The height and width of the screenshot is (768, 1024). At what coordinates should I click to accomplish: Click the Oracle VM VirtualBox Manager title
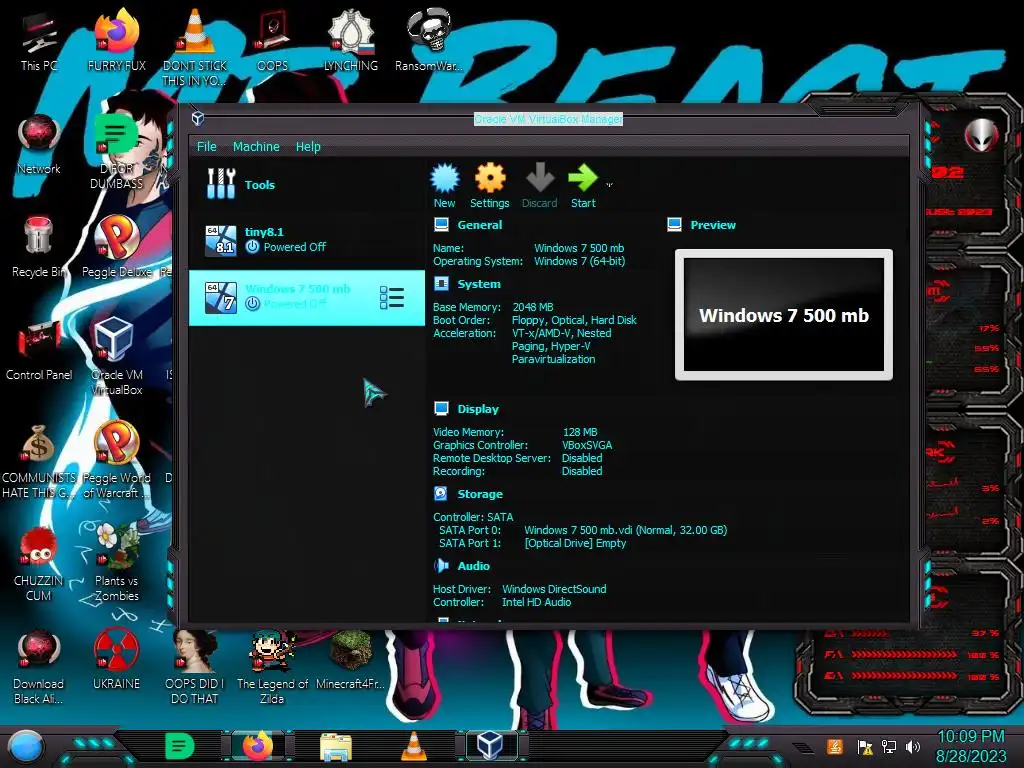click(x=548, y=119)
